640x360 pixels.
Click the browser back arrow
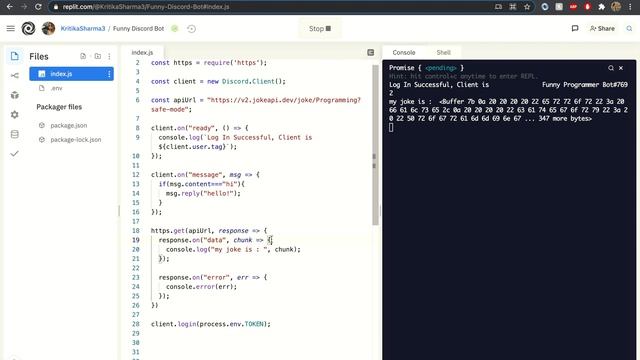pyautogui.click(x=9, y=7)
